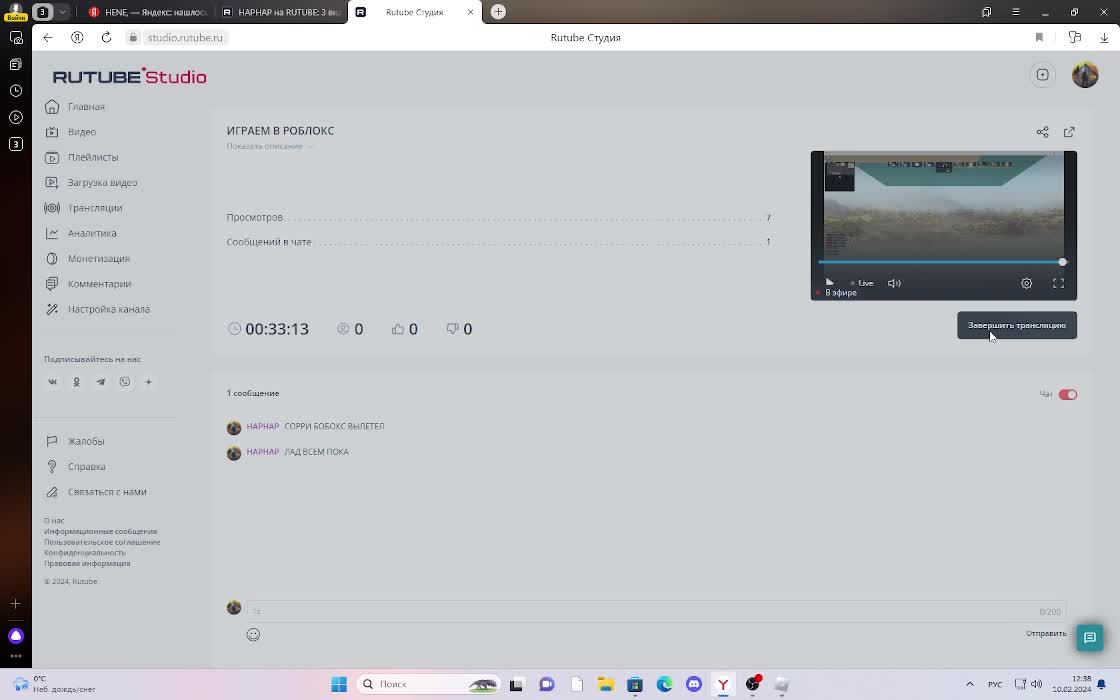Reload the page

[106, 38]
